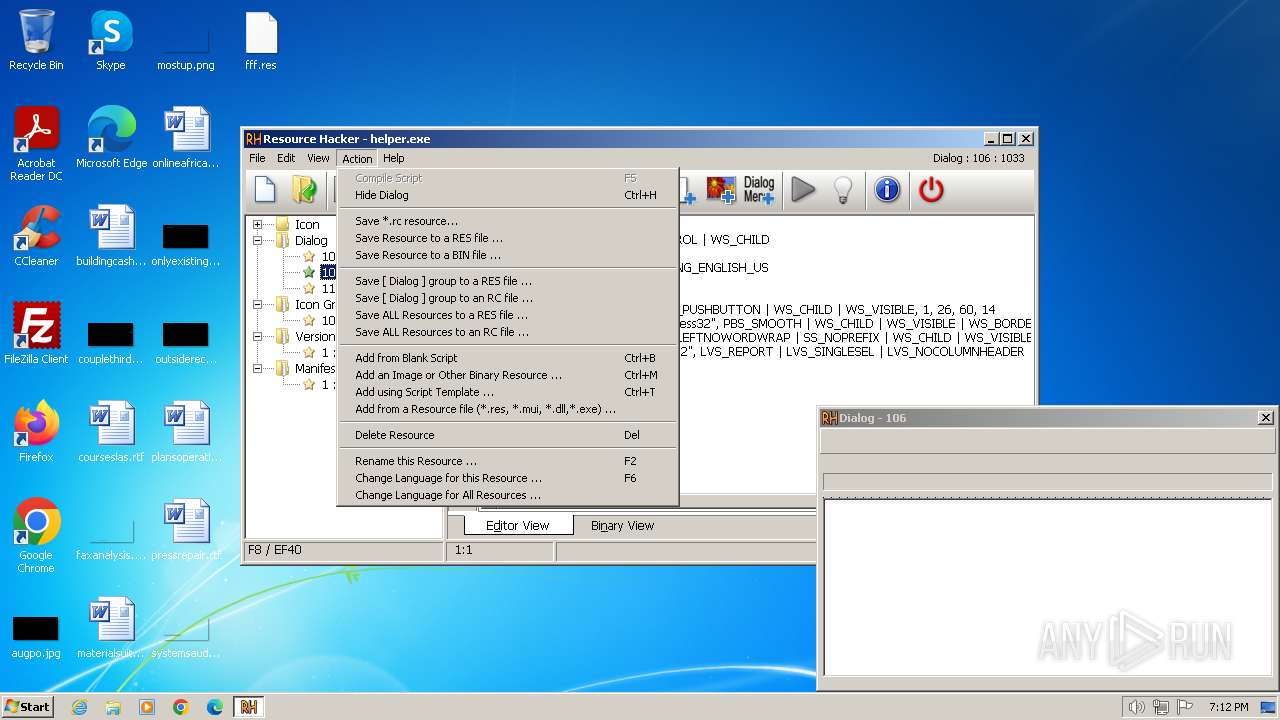Open FileZilla Client desktop shortcut
The image size is (1280, 720).
point(36,334)
